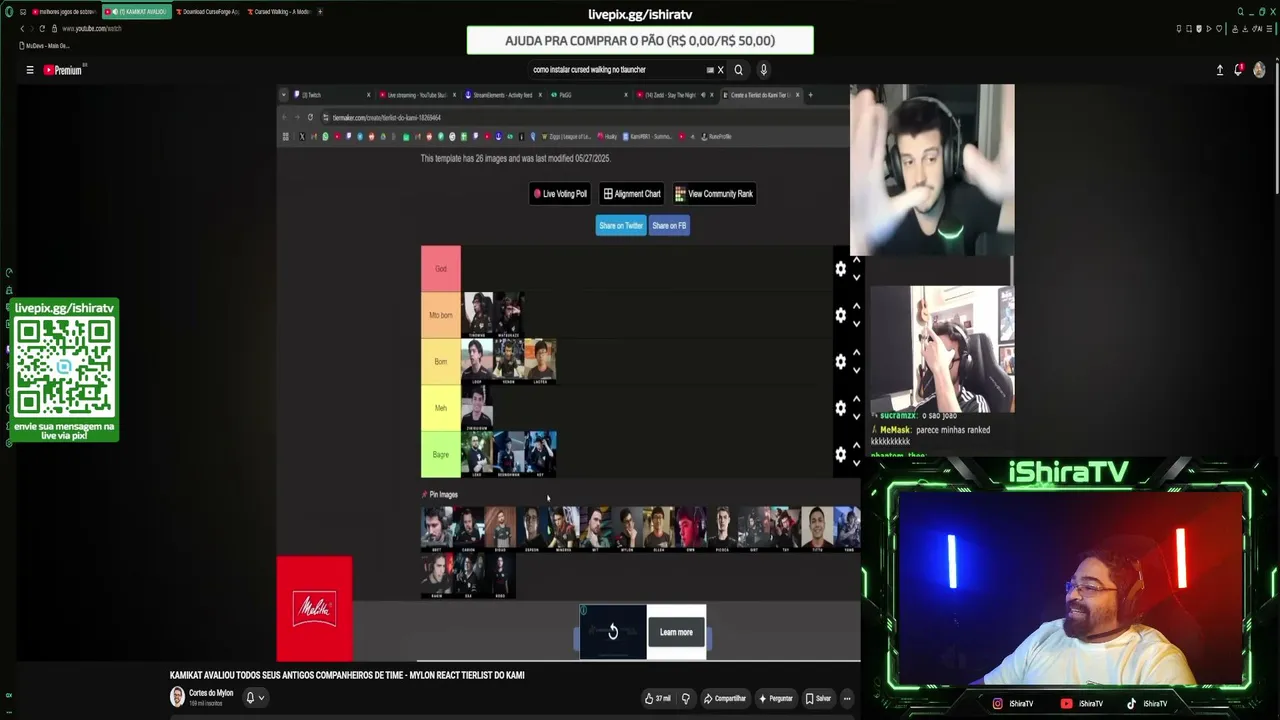
Task: Click the pink God tier label
Action: tap(441, 269)
